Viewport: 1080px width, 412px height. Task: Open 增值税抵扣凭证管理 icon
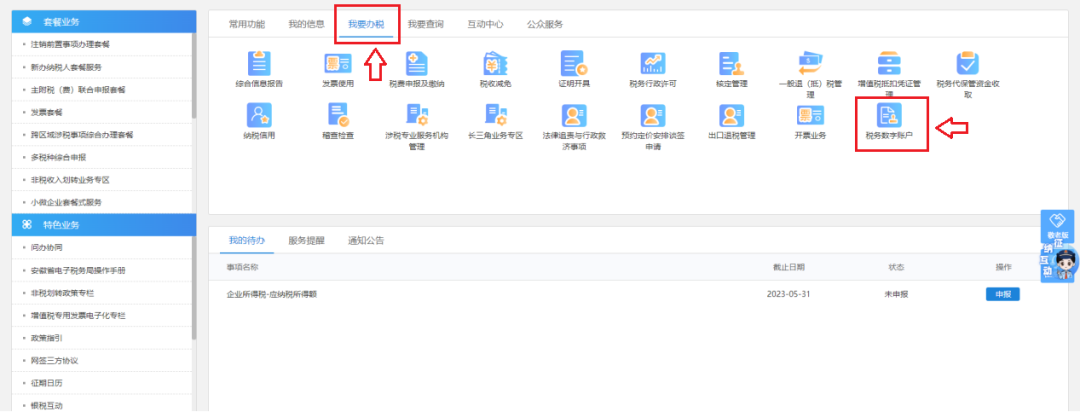(x=889, y=63)
